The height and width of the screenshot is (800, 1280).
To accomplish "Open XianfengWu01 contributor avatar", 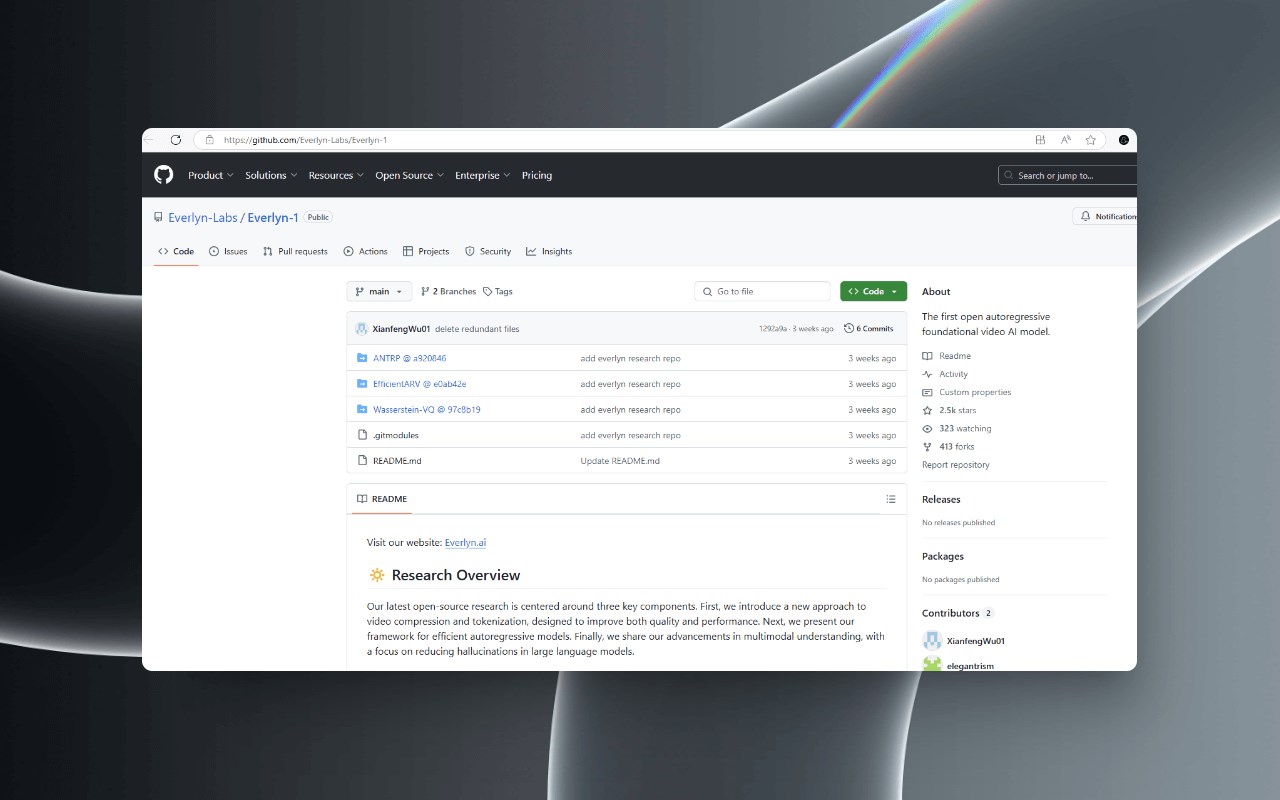I will [932, 641].
